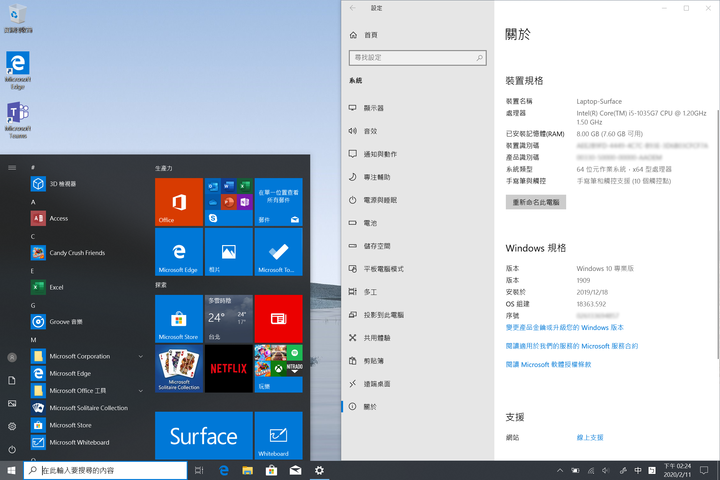Open change product key or upgrade link
This screenshot has width=720, height=480.
pyautogui.click(x=564, y=328)
